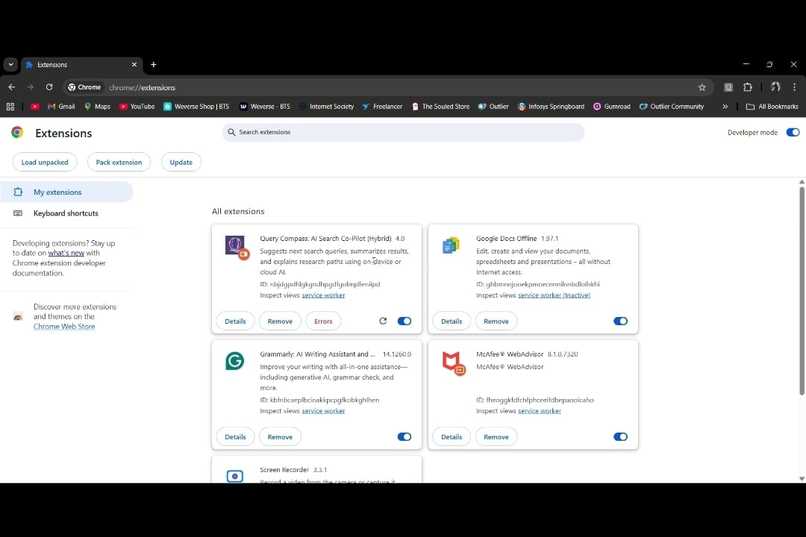Image resolution: width=806 pixels, height=537 pixels.
Task: Open the Chrome Web Store link
Action: coord(64,326)
